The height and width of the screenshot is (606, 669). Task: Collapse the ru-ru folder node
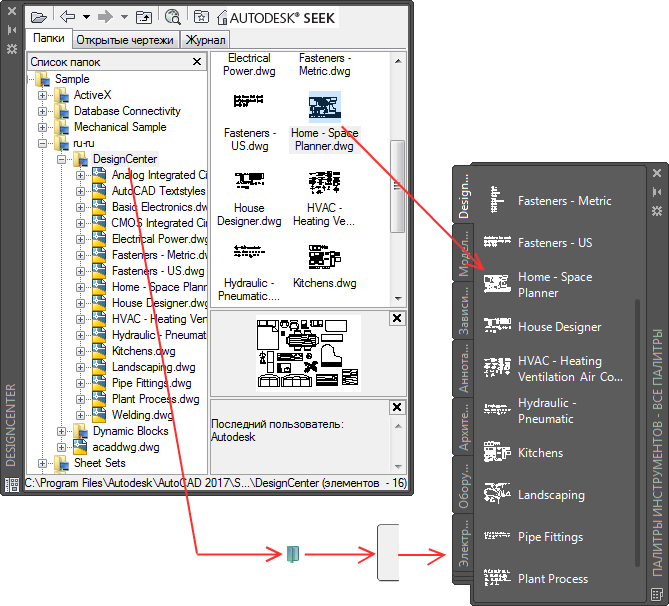(42, 143)
